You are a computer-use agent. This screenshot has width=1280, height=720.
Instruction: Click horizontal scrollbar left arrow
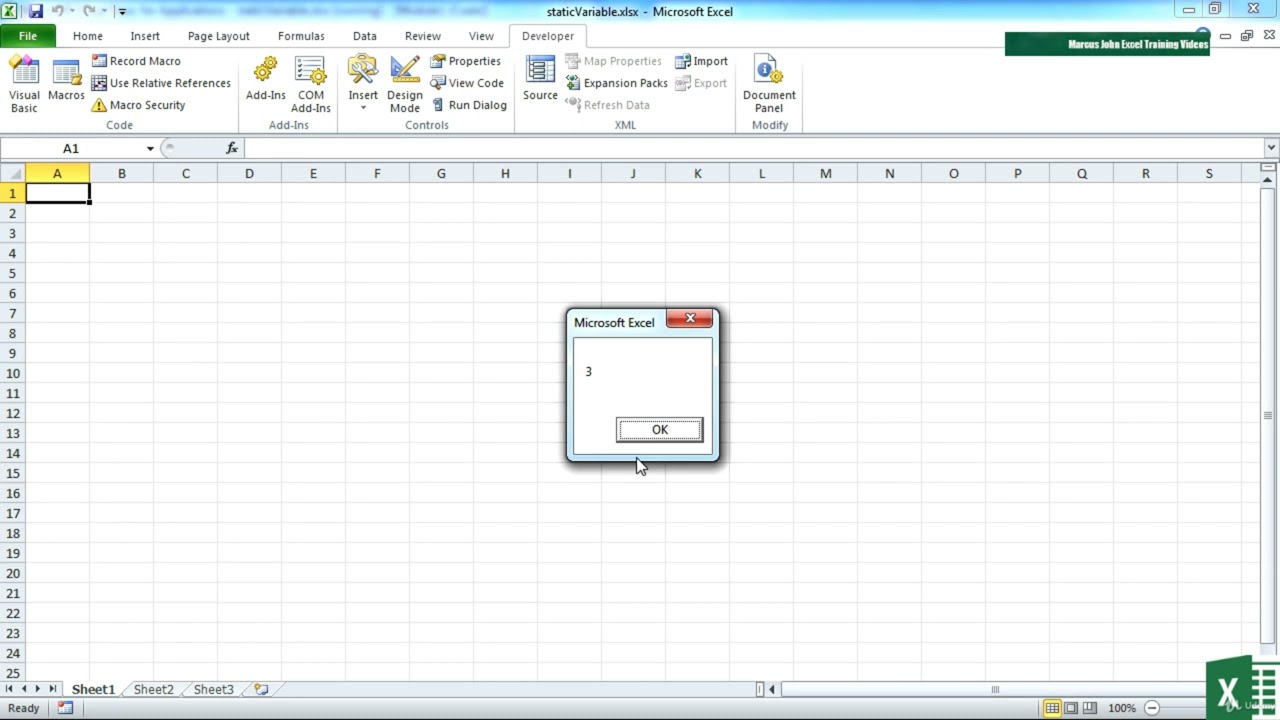[772, 689]
